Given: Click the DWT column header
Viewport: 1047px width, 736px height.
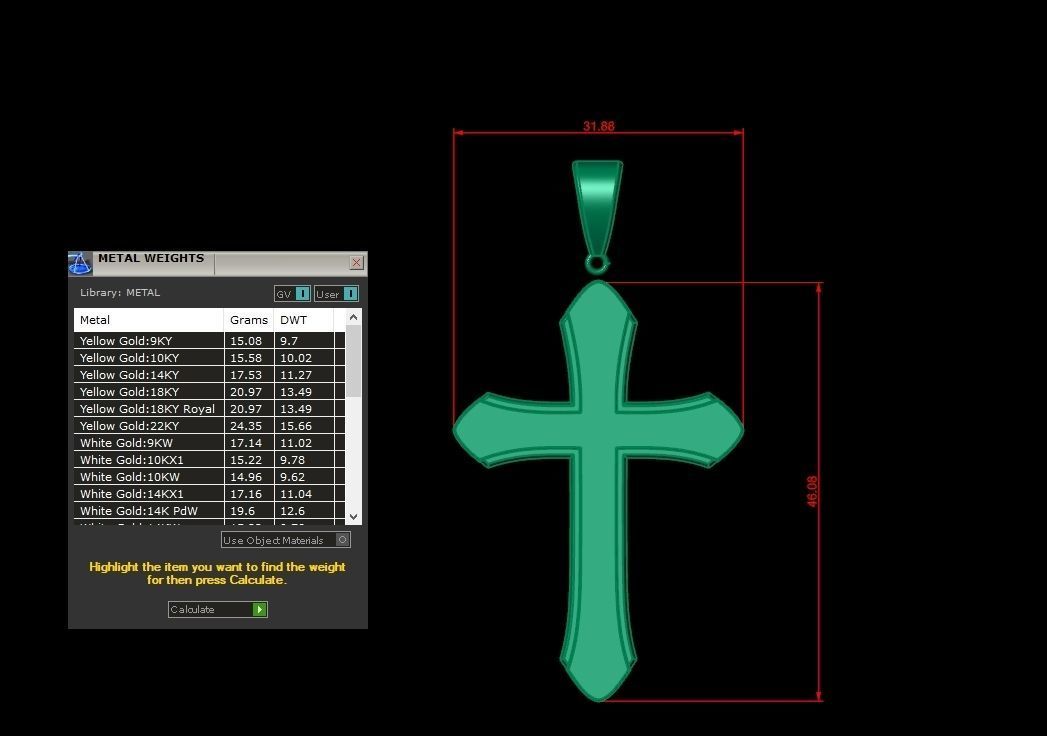Looking at the screenshot, I should 304,320.
